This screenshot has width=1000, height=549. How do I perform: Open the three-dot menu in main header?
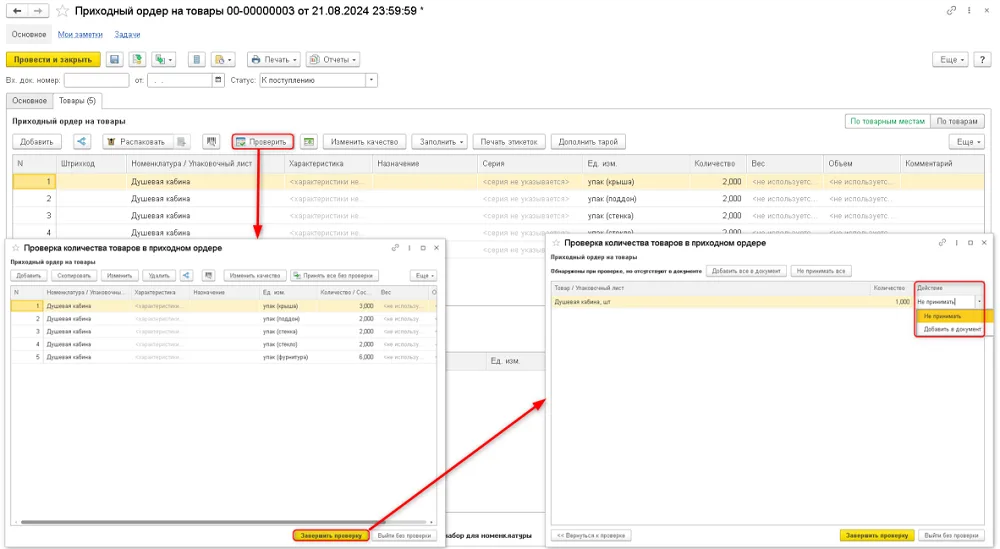coord(969,10)
